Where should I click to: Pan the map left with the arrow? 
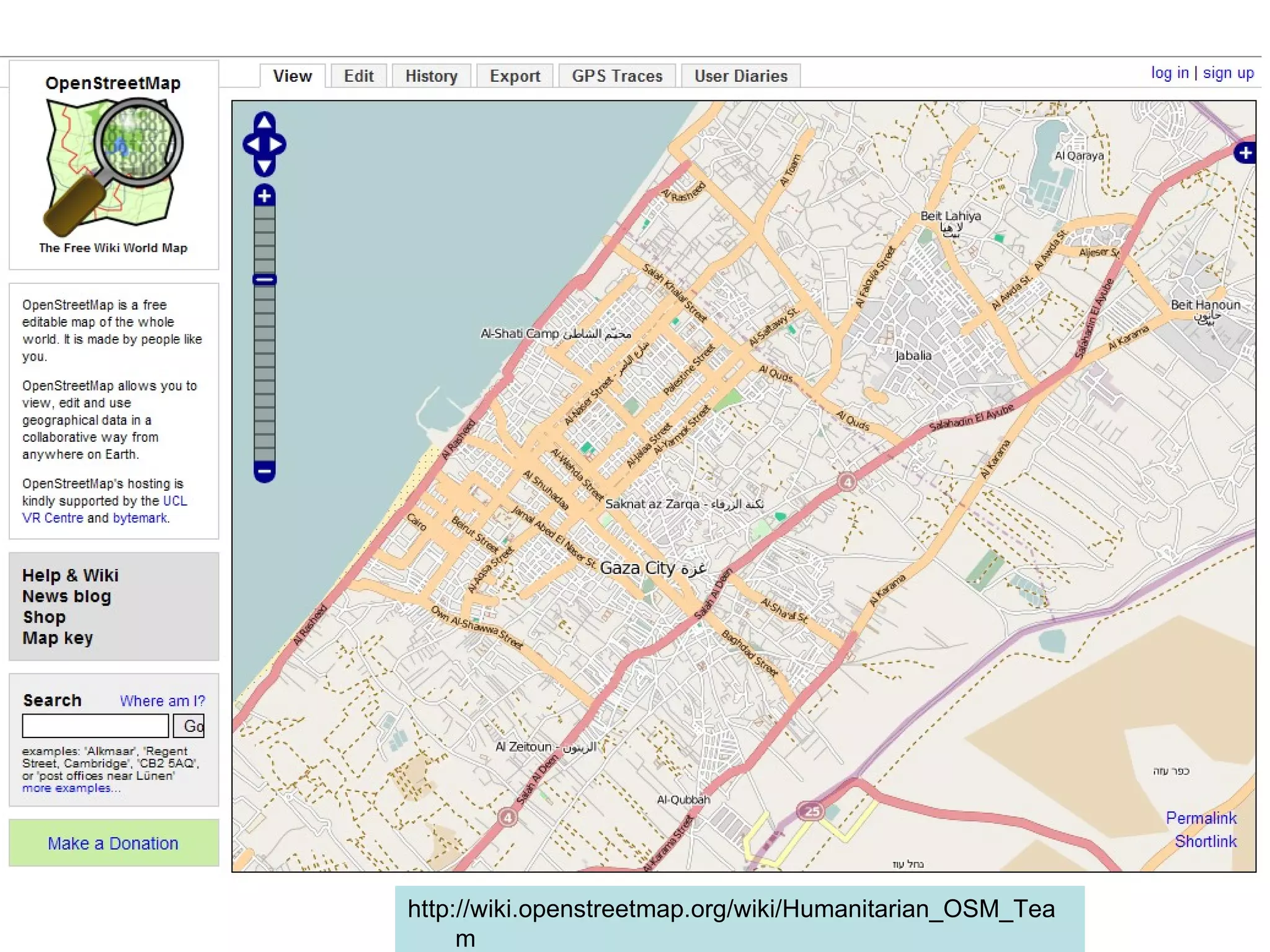(x=252, y=144)
